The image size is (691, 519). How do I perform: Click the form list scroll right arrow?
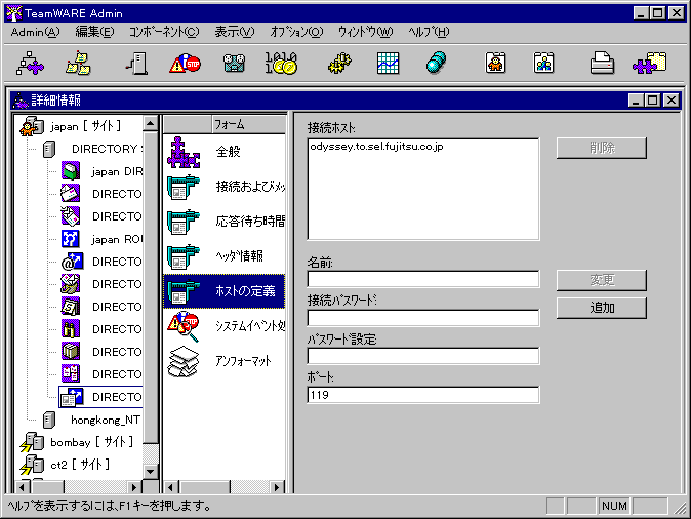point(276,487)
